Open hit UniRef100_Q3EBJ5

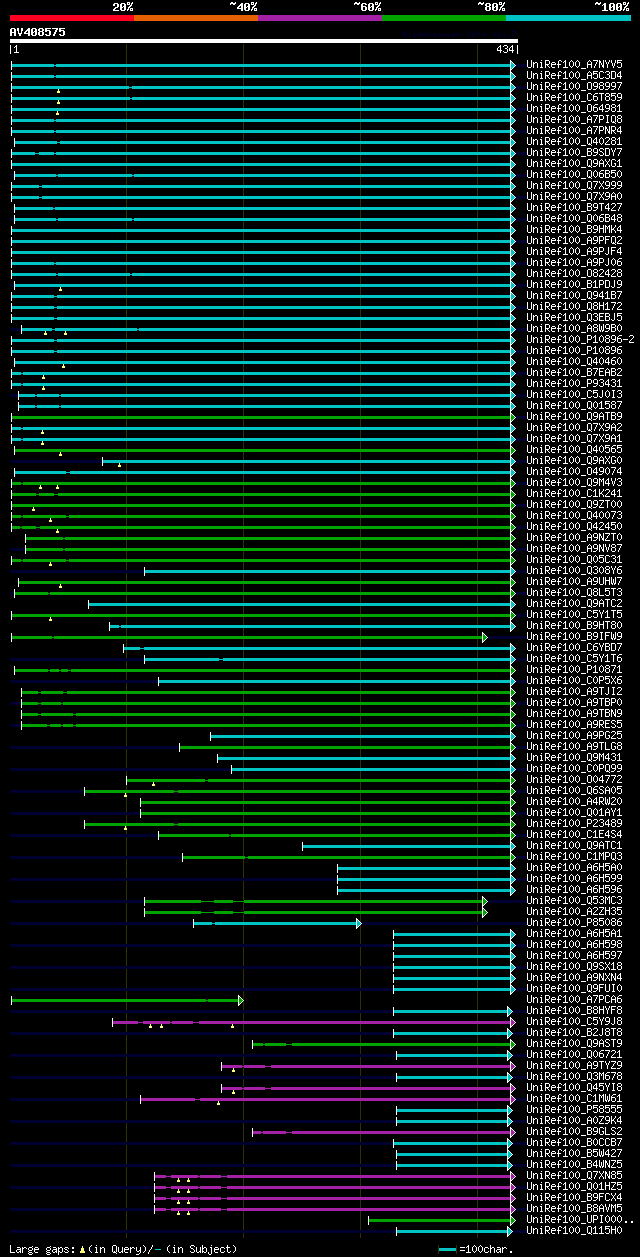pos(573,317)
